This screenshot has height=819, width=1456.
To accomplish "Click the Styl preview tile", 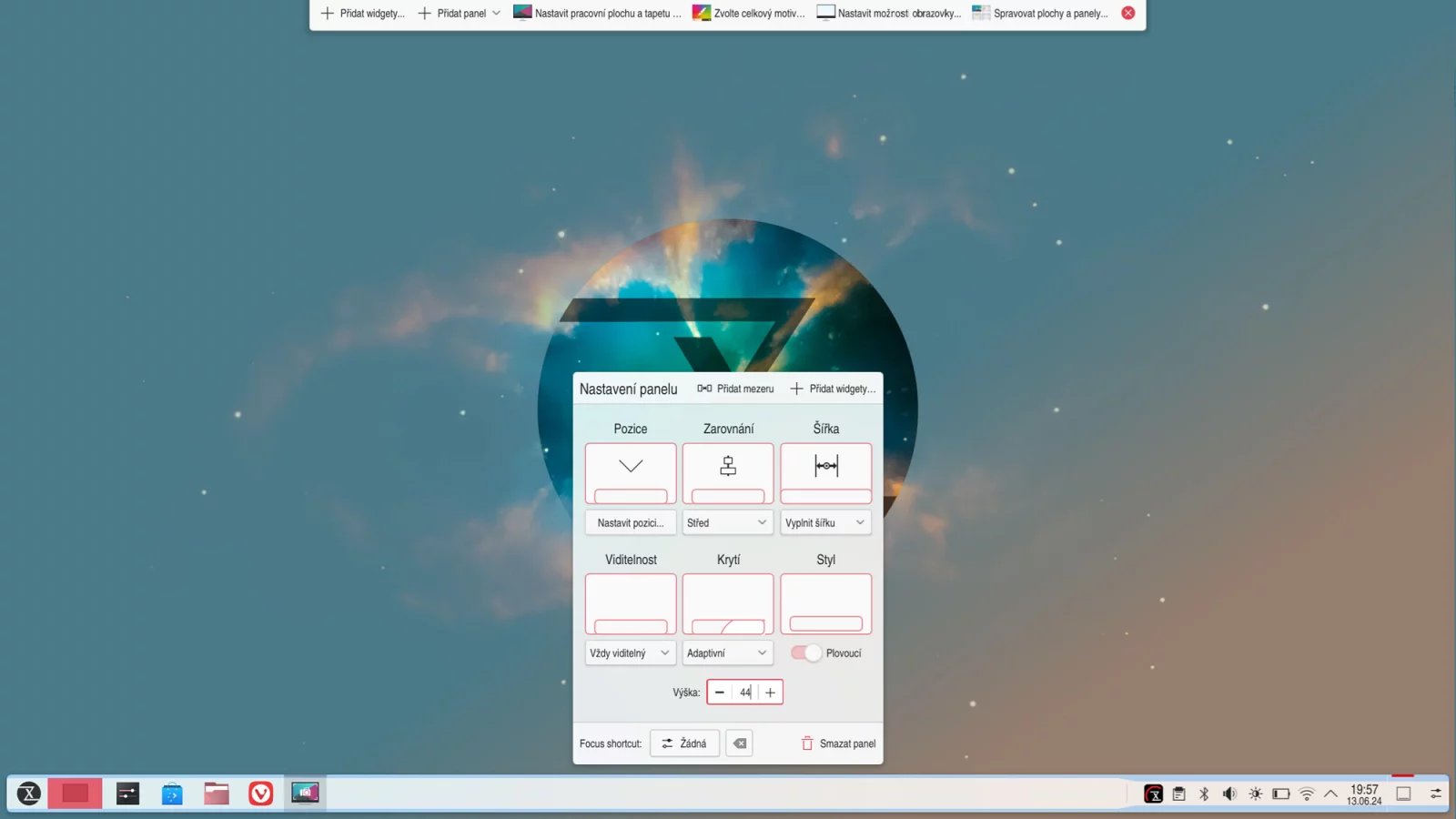I will (x=826, y=603).
